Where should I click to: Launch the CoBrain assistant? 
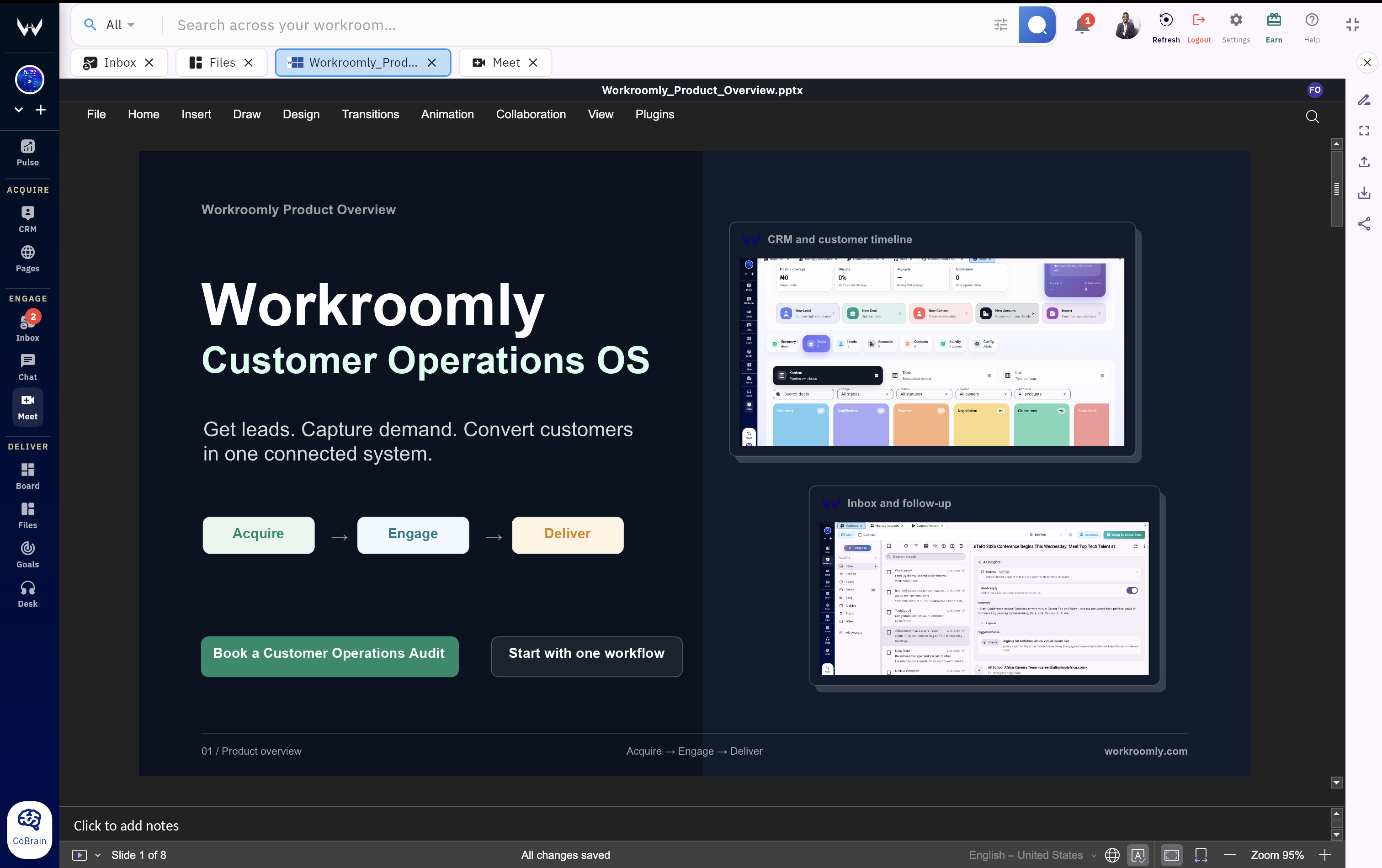(29, 829)
